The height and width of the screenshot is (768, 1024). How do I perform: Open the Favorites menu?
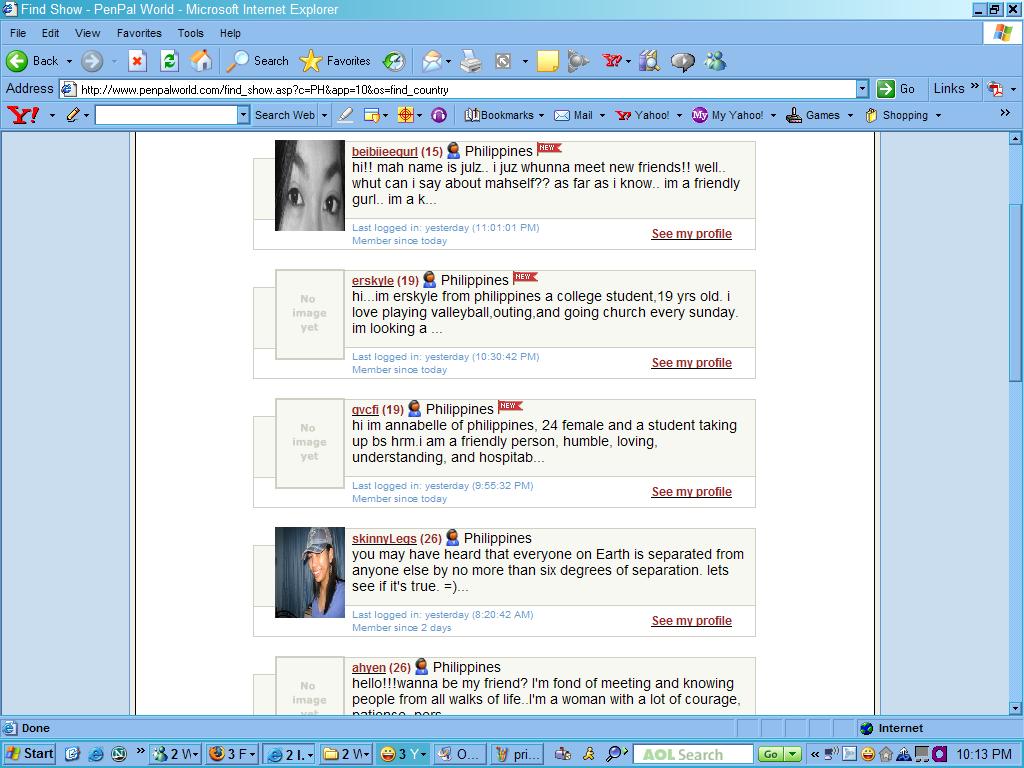[x=138, y=33]
